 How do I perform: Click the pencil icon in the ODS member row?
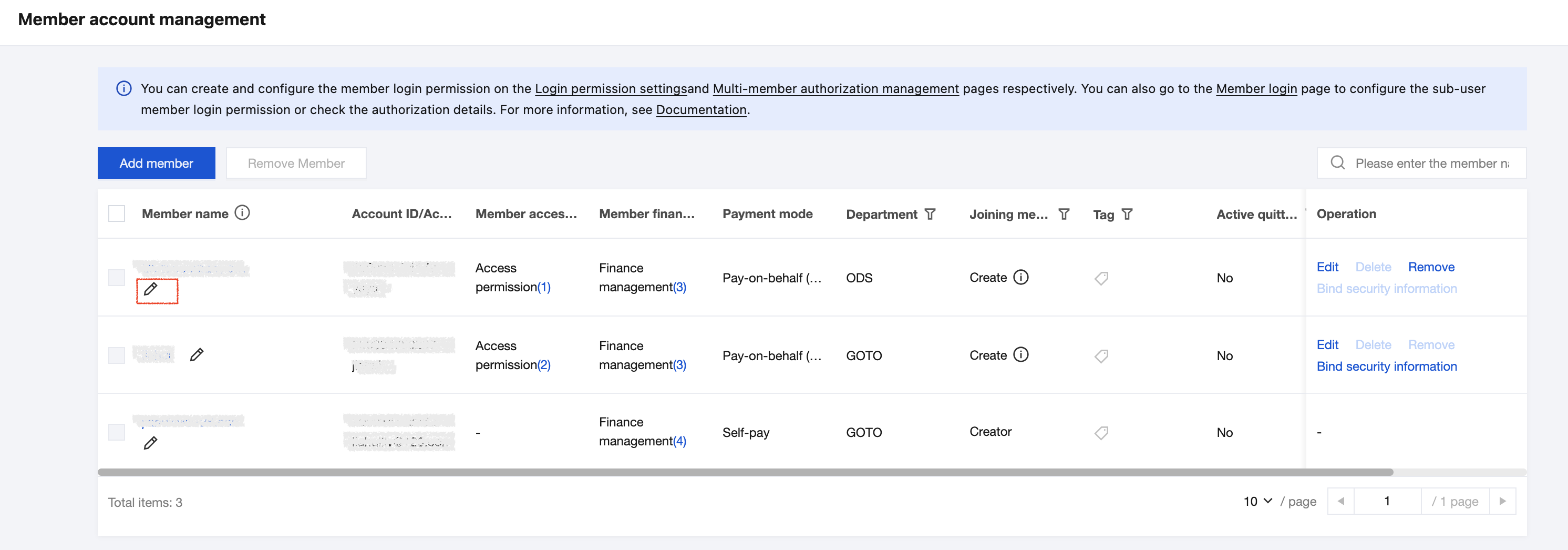click(x=151, y=289)
